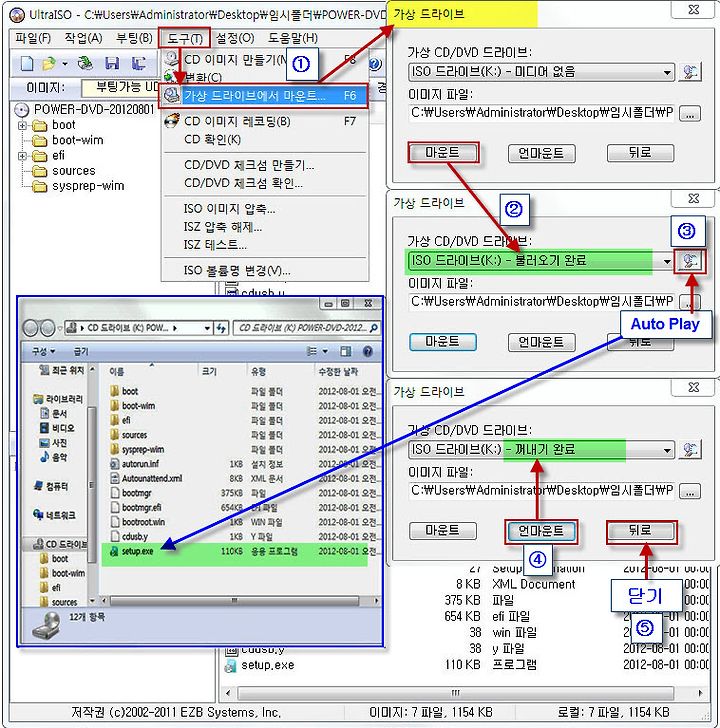
Task: Open the 구성 dropdown in Explorer
Action: pos(44,351)
